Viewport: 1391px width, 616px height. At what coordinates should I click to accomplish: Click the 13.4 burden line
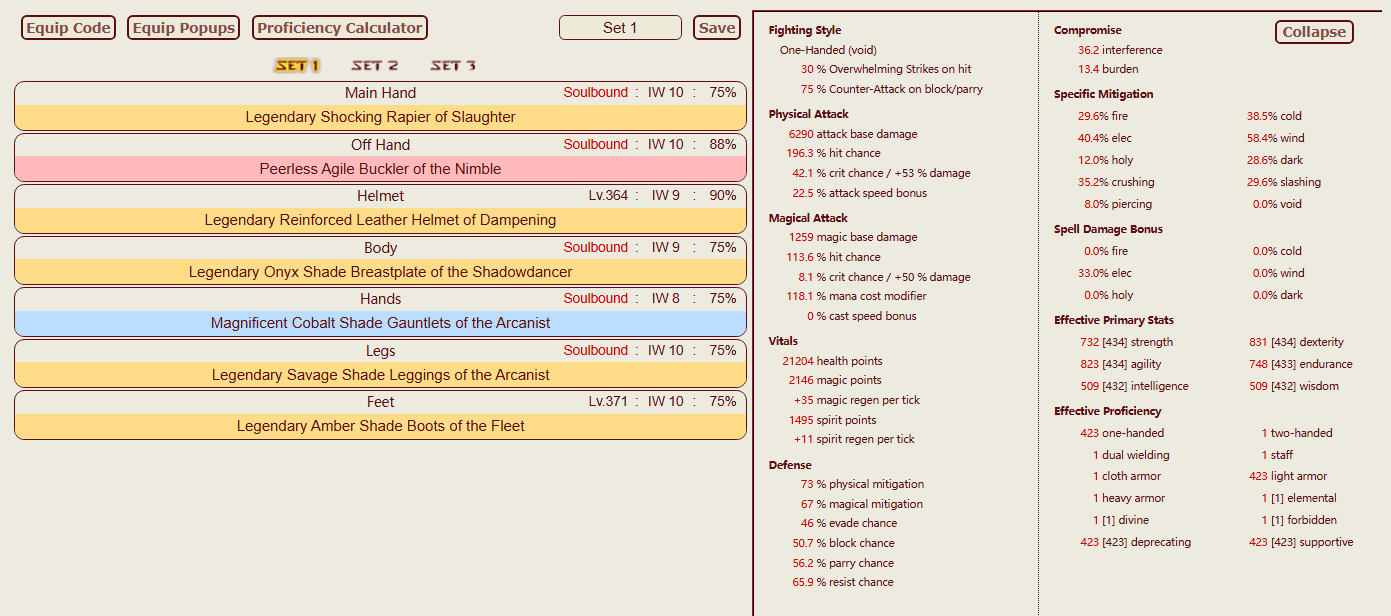(x=1108, y=69)
